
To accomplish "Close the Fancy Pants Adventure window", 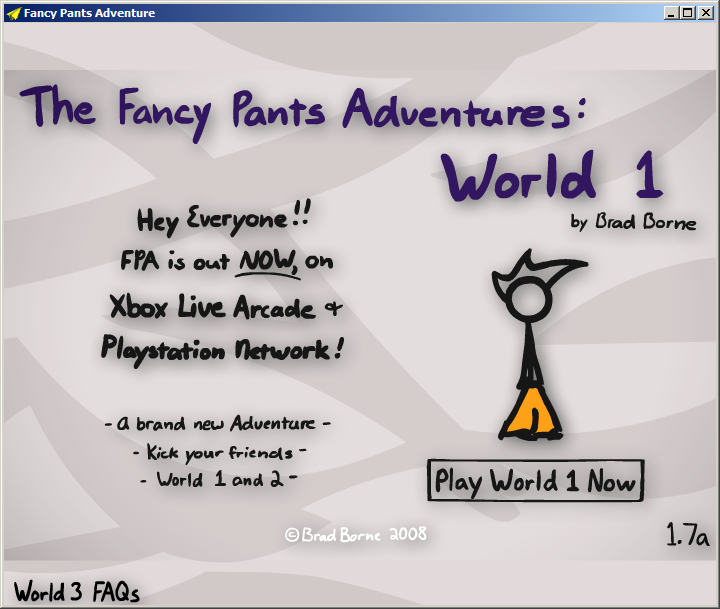I will [705, 13].
